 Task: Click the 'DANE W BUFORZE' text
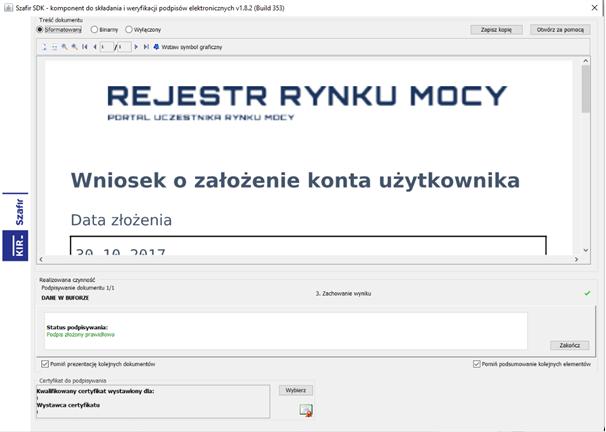point(65,298)
